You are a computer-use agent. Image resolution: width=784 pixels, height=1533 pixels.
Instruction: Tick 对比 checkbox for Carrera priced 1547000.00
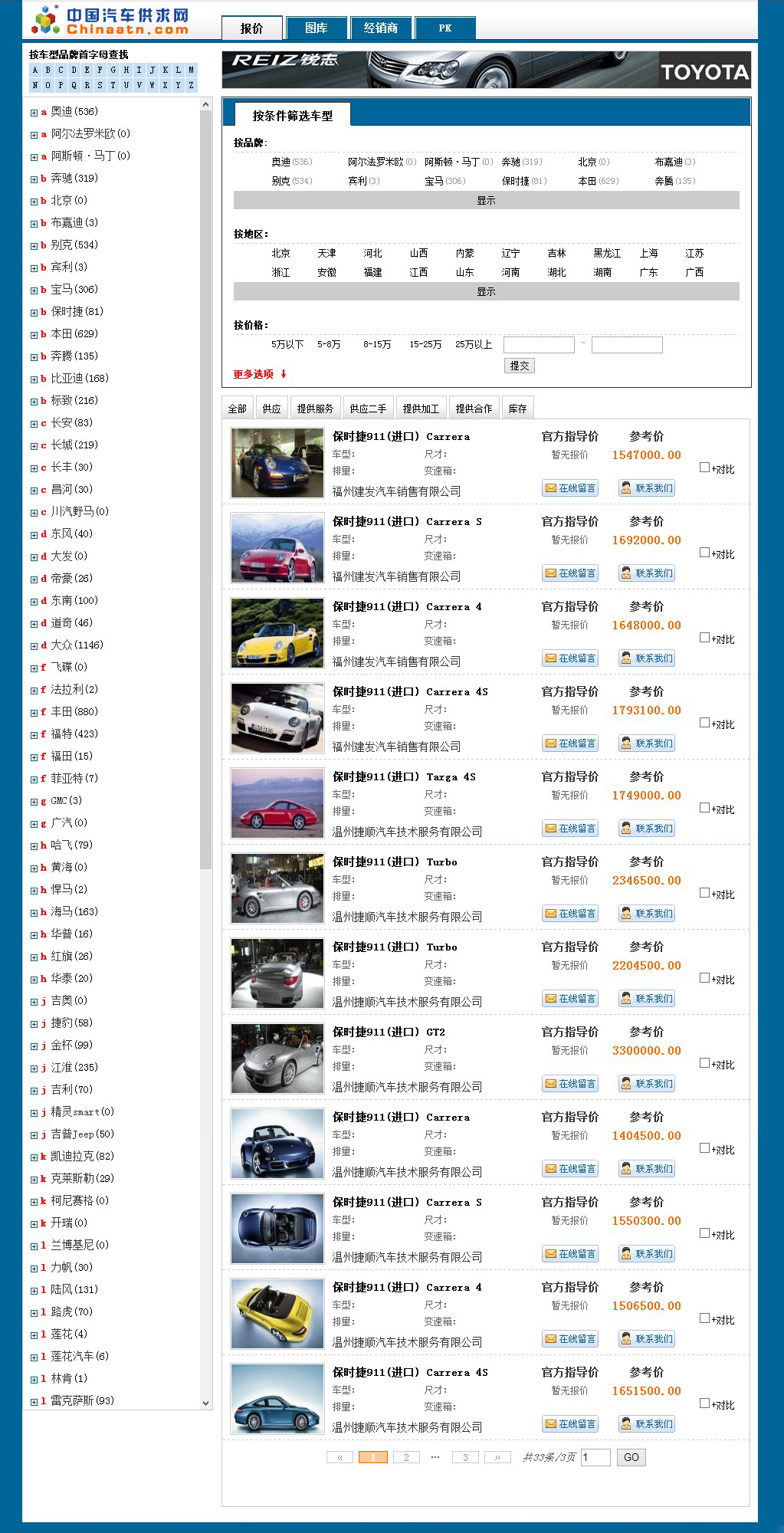704,468
